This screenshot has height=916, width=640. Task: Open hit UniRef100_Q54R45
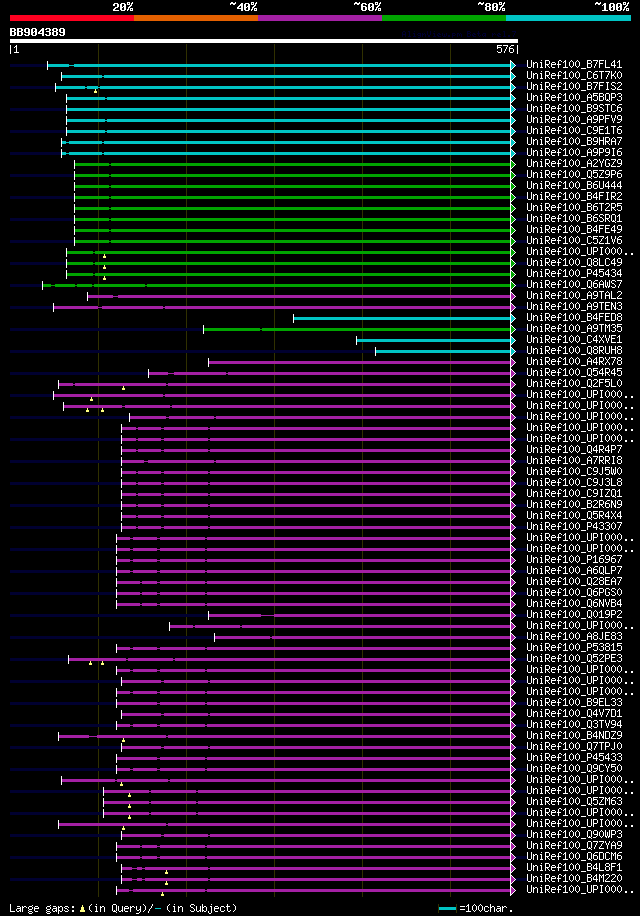[x=574, y=372]
